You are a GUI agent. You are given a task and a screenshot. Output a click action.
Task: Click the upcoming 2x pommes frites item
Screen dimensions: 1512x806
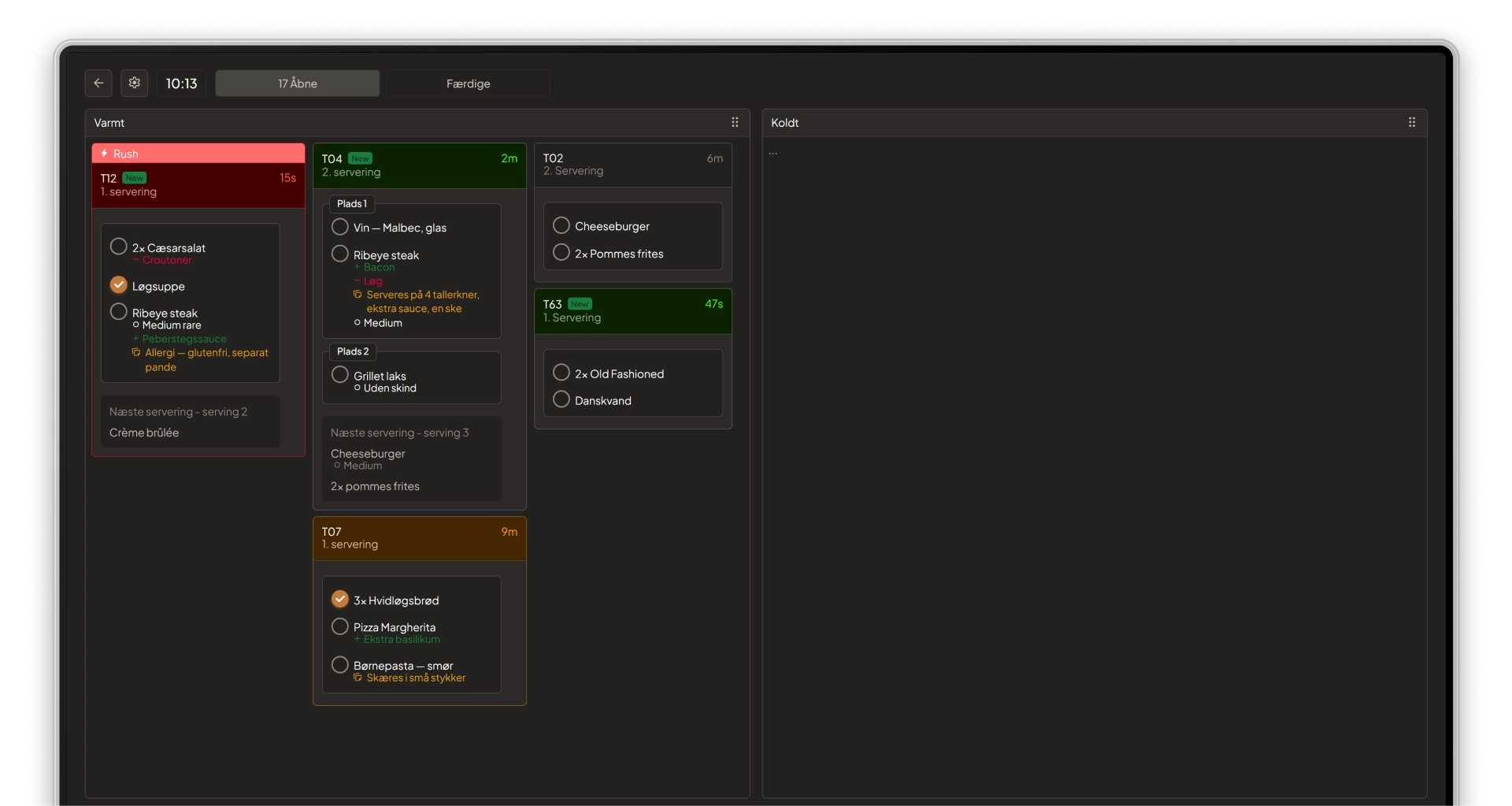point(375,486)
